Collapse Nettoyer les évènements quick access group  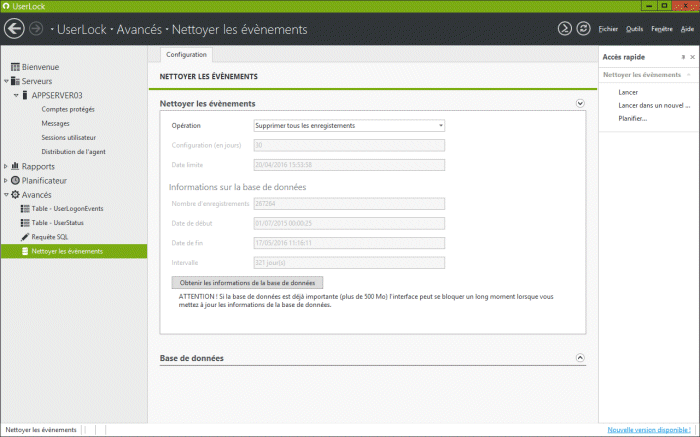[689, 75]
